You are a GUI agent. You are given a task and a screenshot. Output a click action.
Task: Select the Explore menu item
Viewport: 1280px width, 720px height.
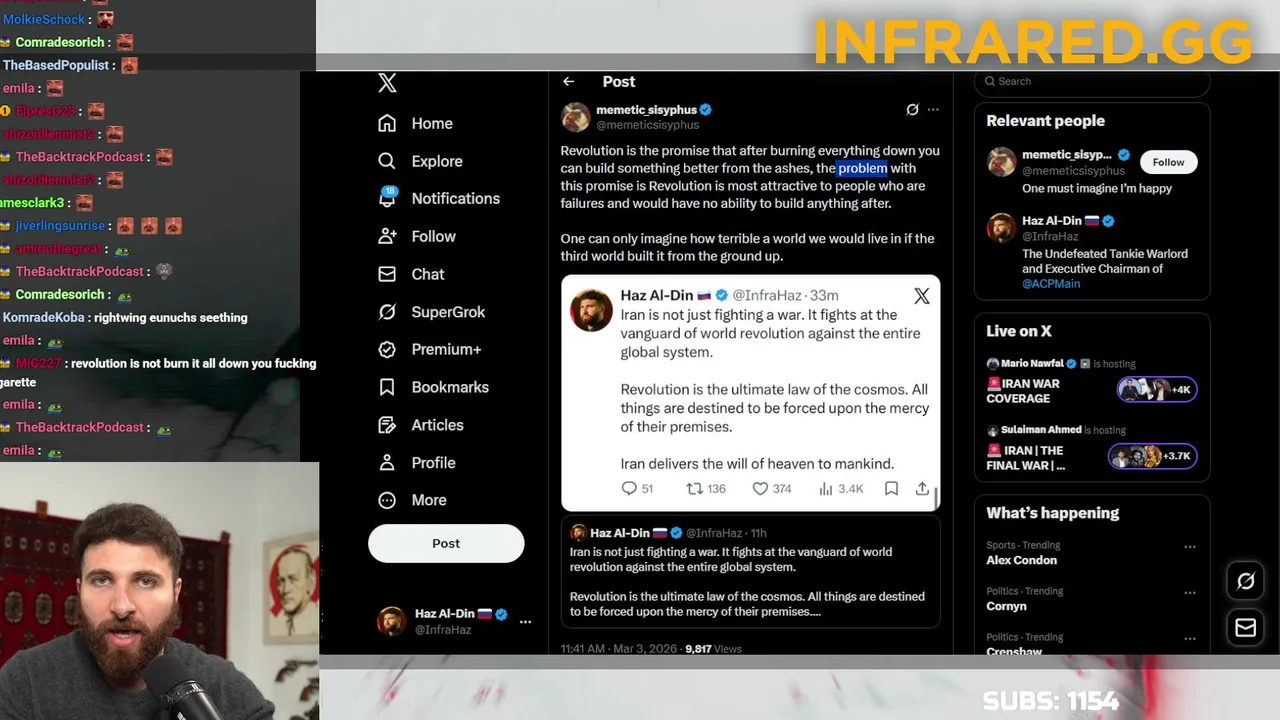tap(437, 161)
